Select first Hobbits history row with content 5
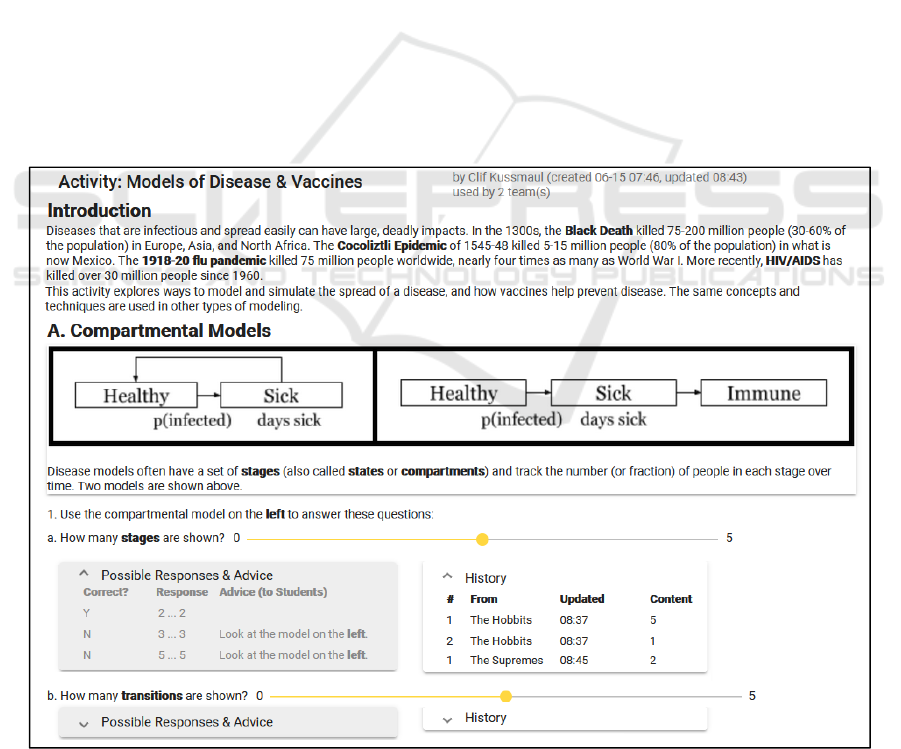Viewport: 901px width, 749px height. coord(500,620)
